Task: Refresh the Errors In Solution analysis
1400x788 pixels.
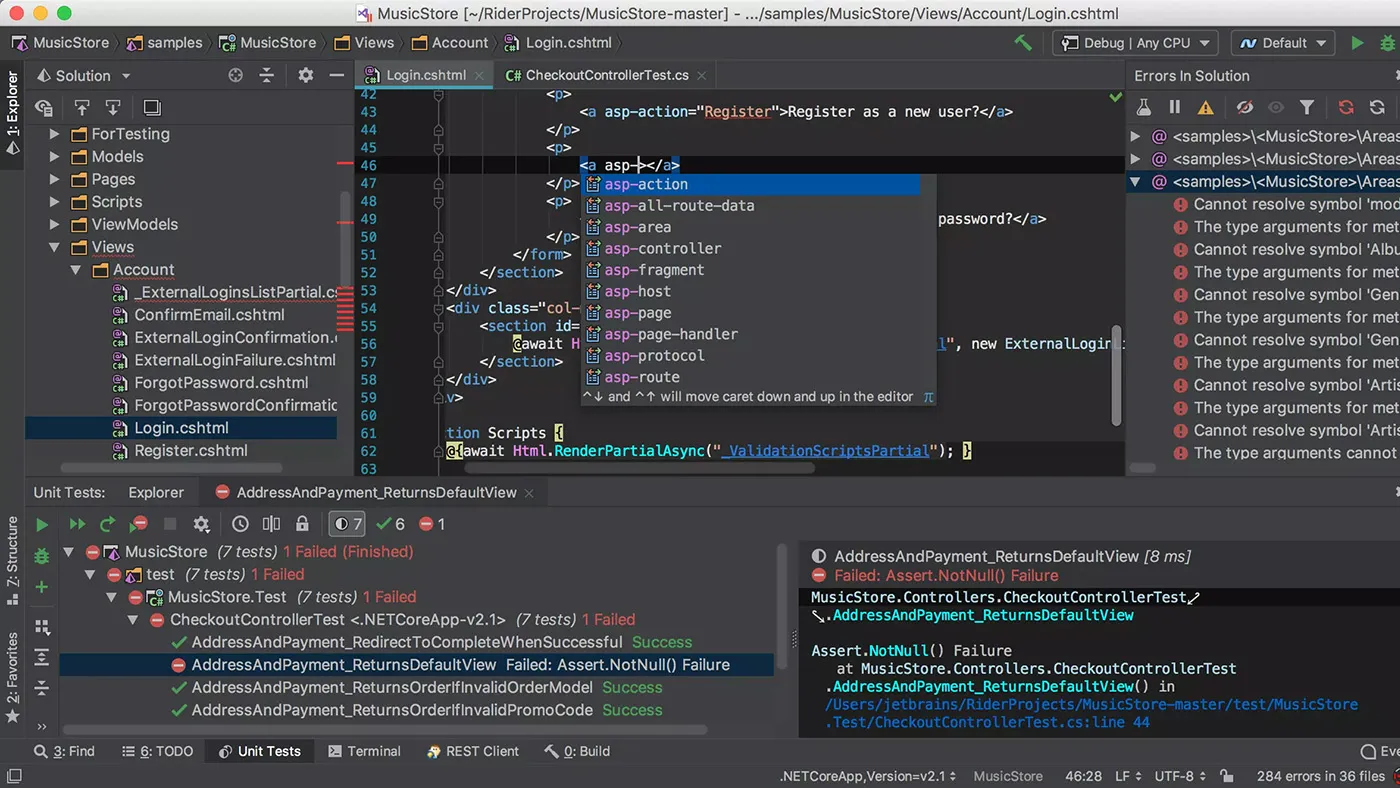Action: (x=1346, y=107)
